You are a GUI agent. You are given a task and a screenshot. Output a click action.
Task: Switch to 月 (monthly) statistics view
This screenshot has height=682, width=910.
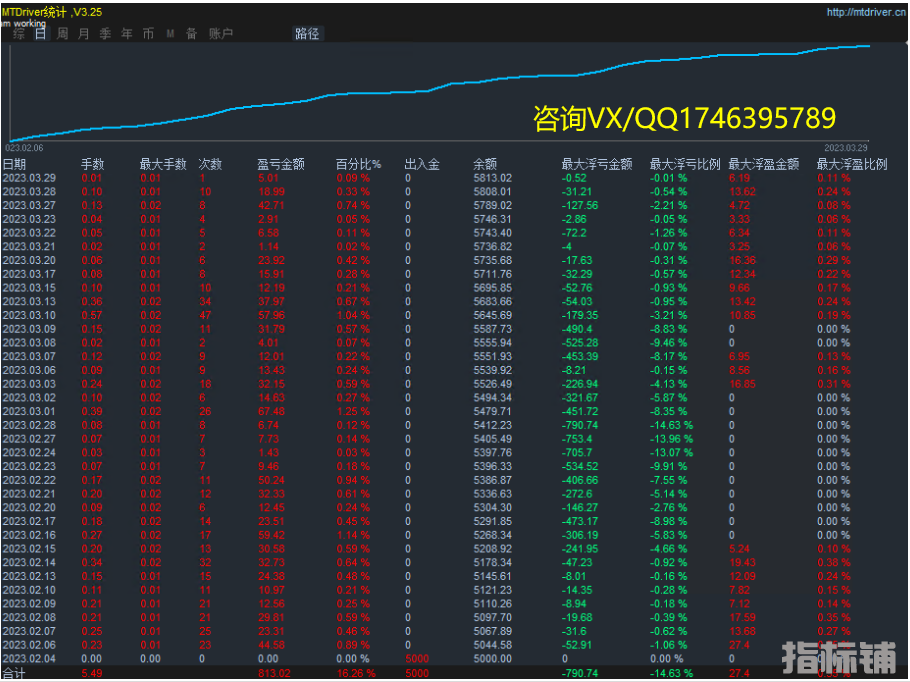click(x=83, y=34)
